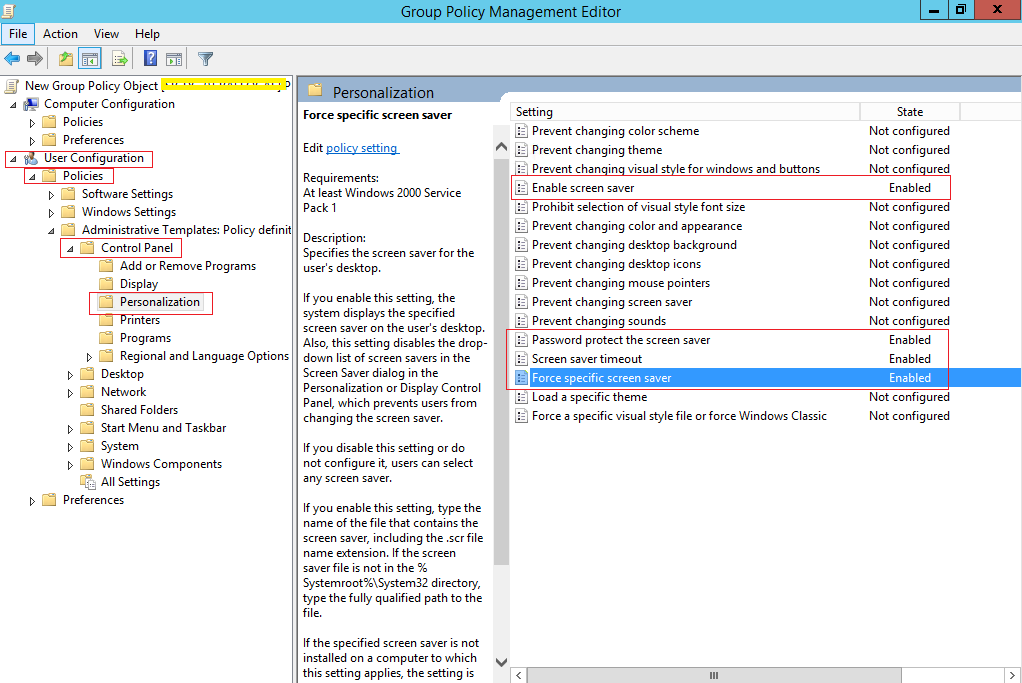Click the Up one level folder icon
The width and height of the screenshot is (1022, 683).
coord(65,59)
